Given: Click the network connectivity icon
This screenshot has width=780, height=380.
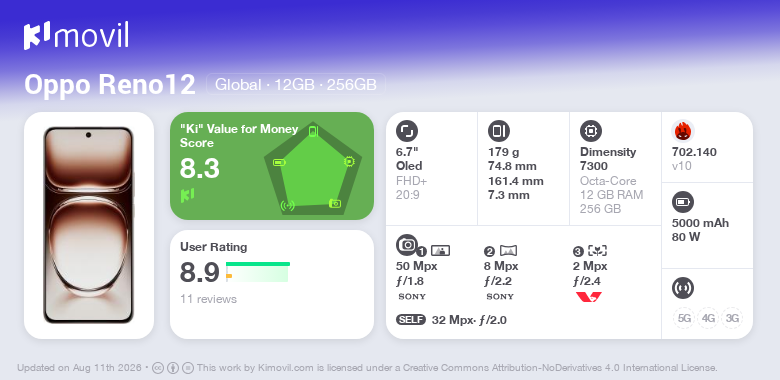Looking at the screenshot, I should (682, 288).
